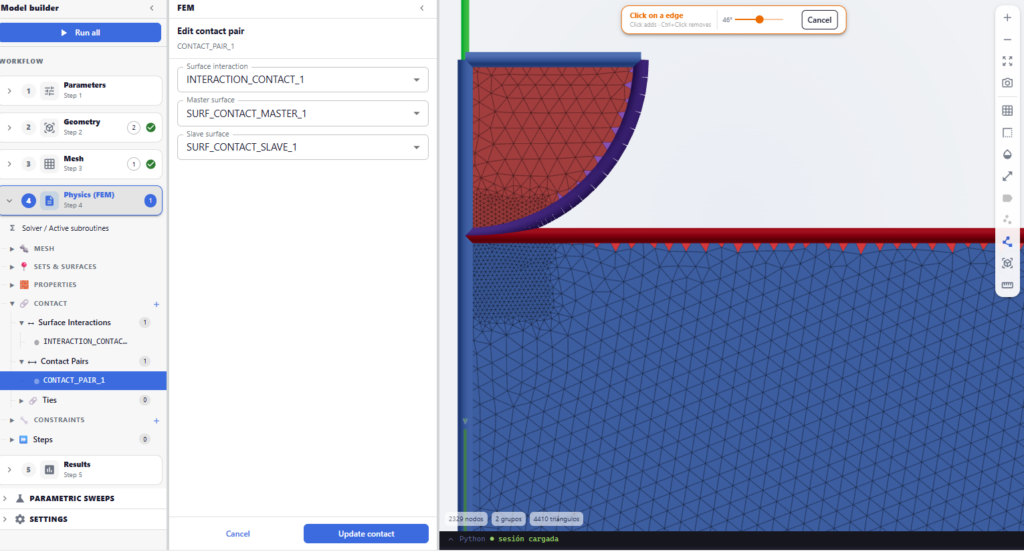1024x556 pixels.
Task: Click the Run all button
Action: point(80,33)
